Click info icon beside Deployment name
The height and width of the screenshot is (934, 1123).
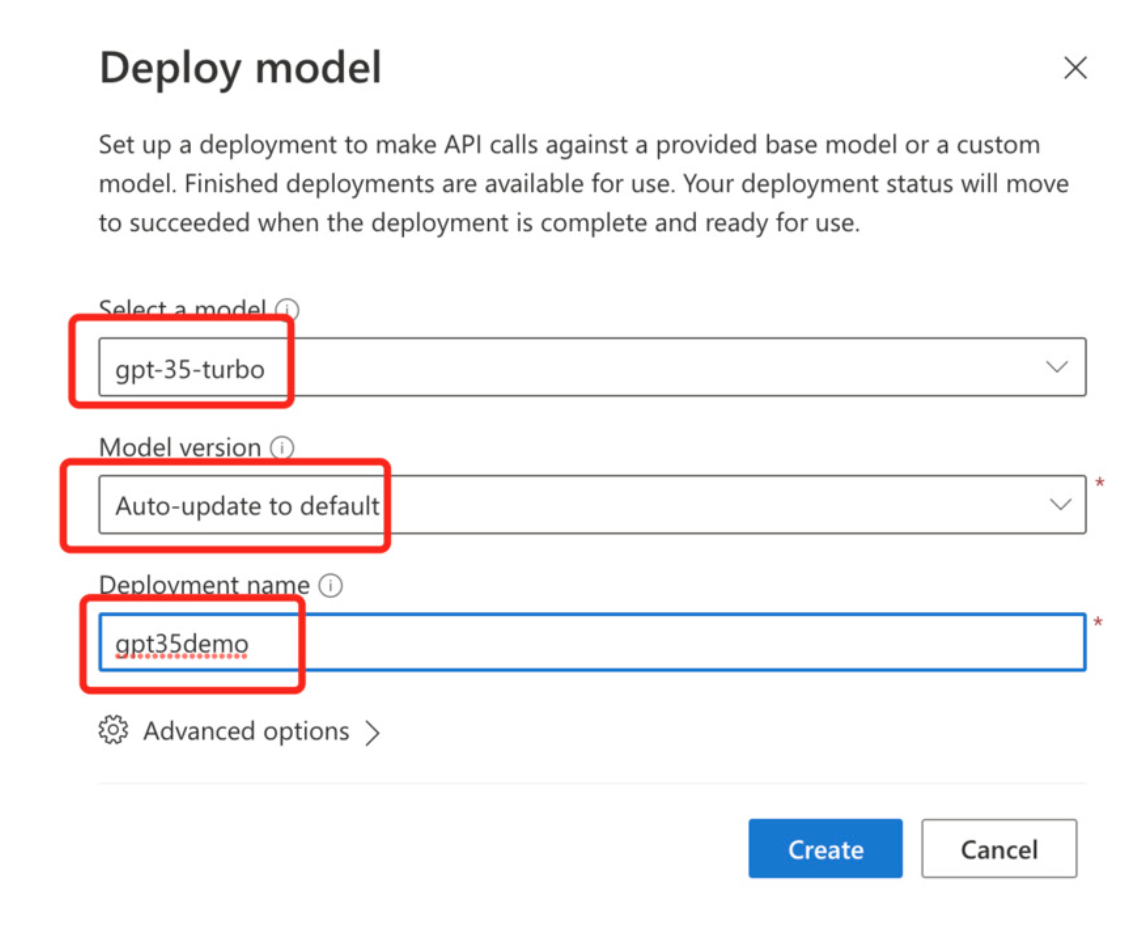332,586
